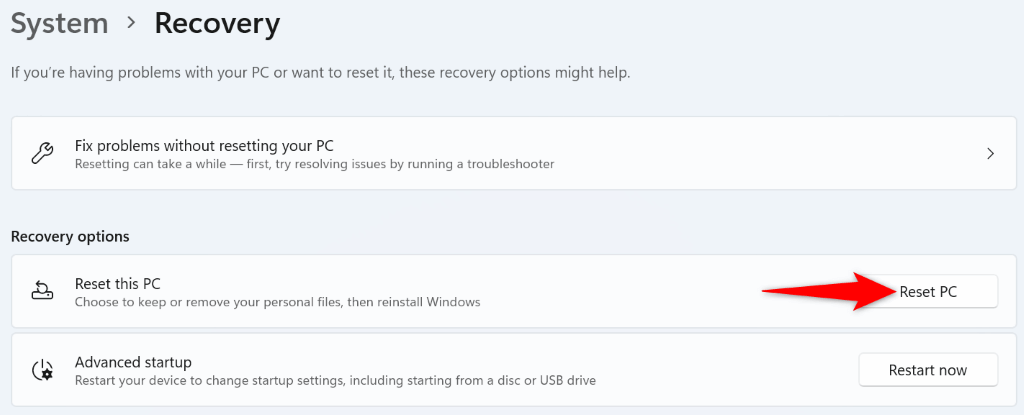Click the "Choose to keep or remove" description

point(277,301)
